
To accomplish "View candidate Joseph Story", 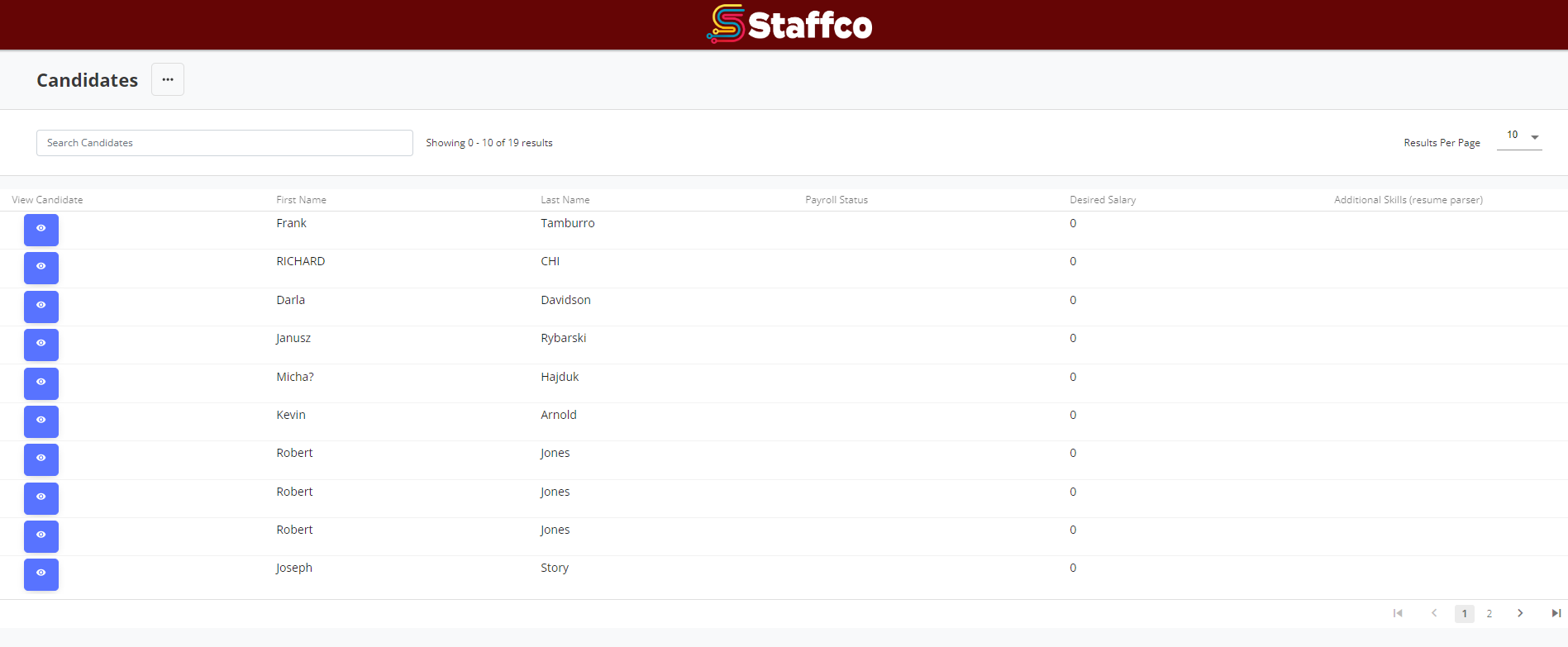I will tap(41, 574).
